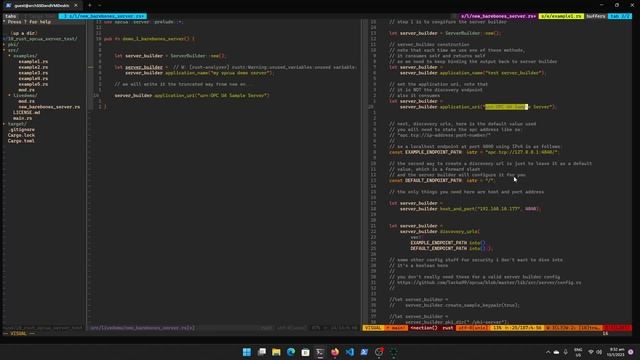
Task: Click the cloud tray icon
Action: (556, 352)
